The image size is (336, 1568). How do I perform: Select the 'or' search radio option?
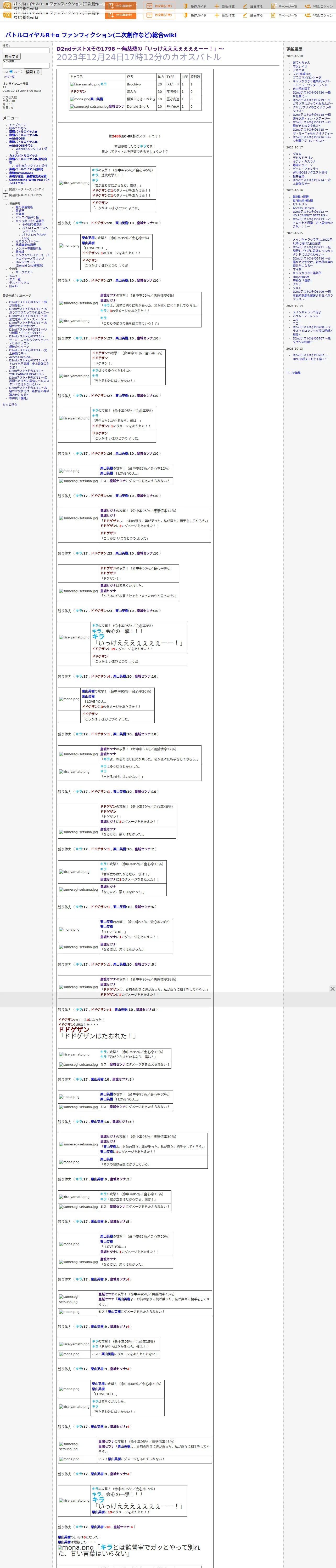click(20, 71)
